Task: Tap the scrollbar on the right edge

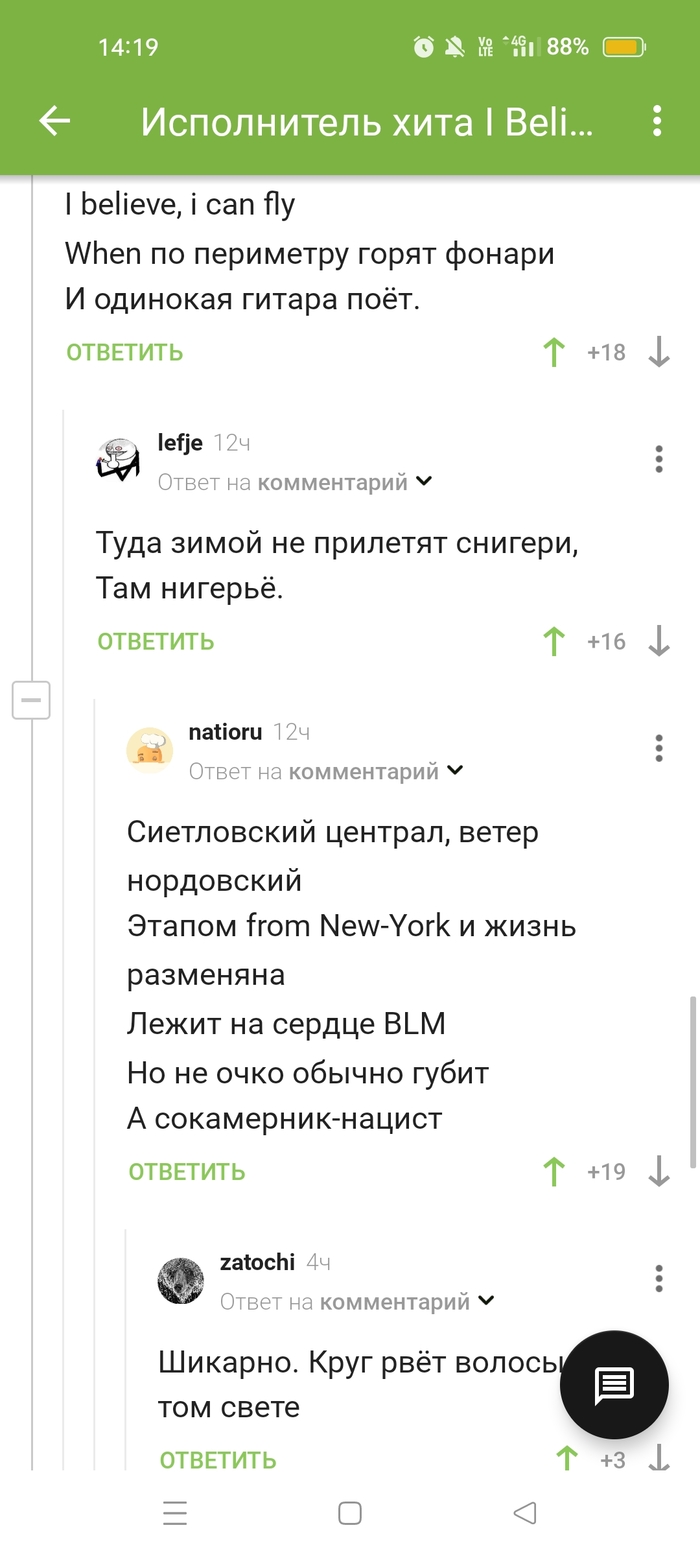Action: [x=692, y=1080]
